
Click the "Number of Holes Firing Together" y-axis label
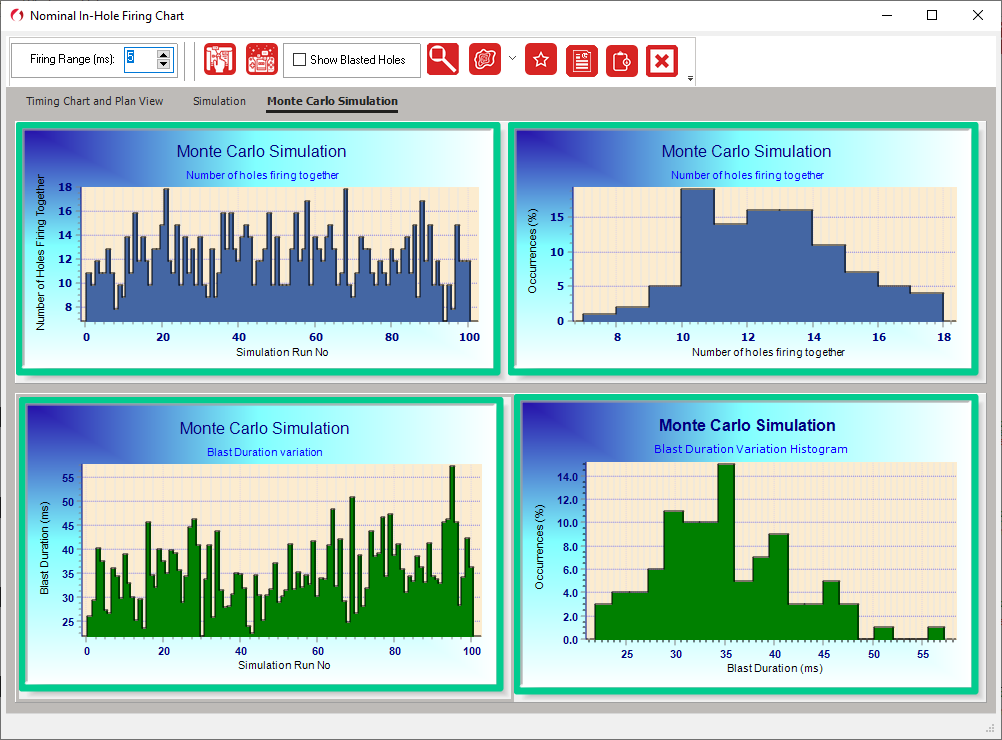tap(40, 252)
